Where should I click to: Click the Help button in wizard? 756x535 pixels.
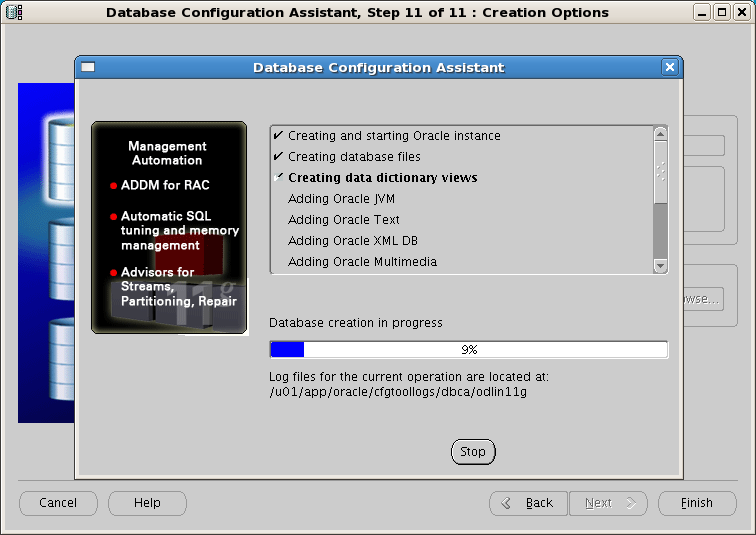click(147, 503)
